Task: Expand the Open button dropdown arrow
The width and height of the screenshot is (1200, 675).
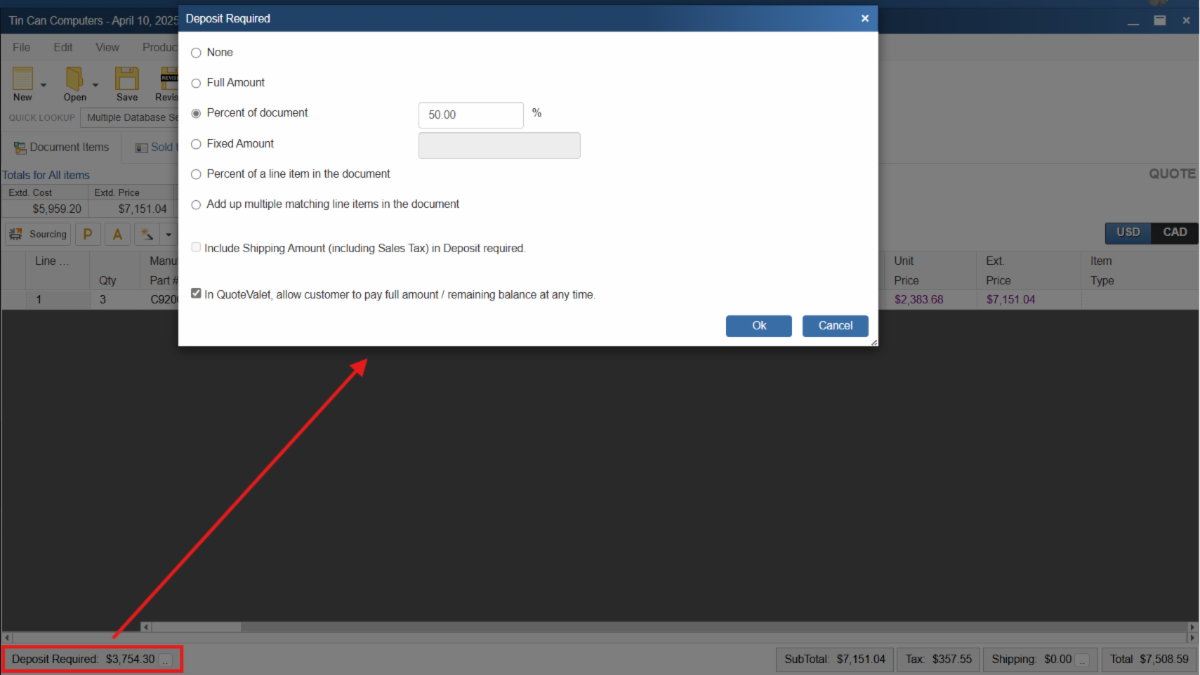Action: tap(95, 85)
